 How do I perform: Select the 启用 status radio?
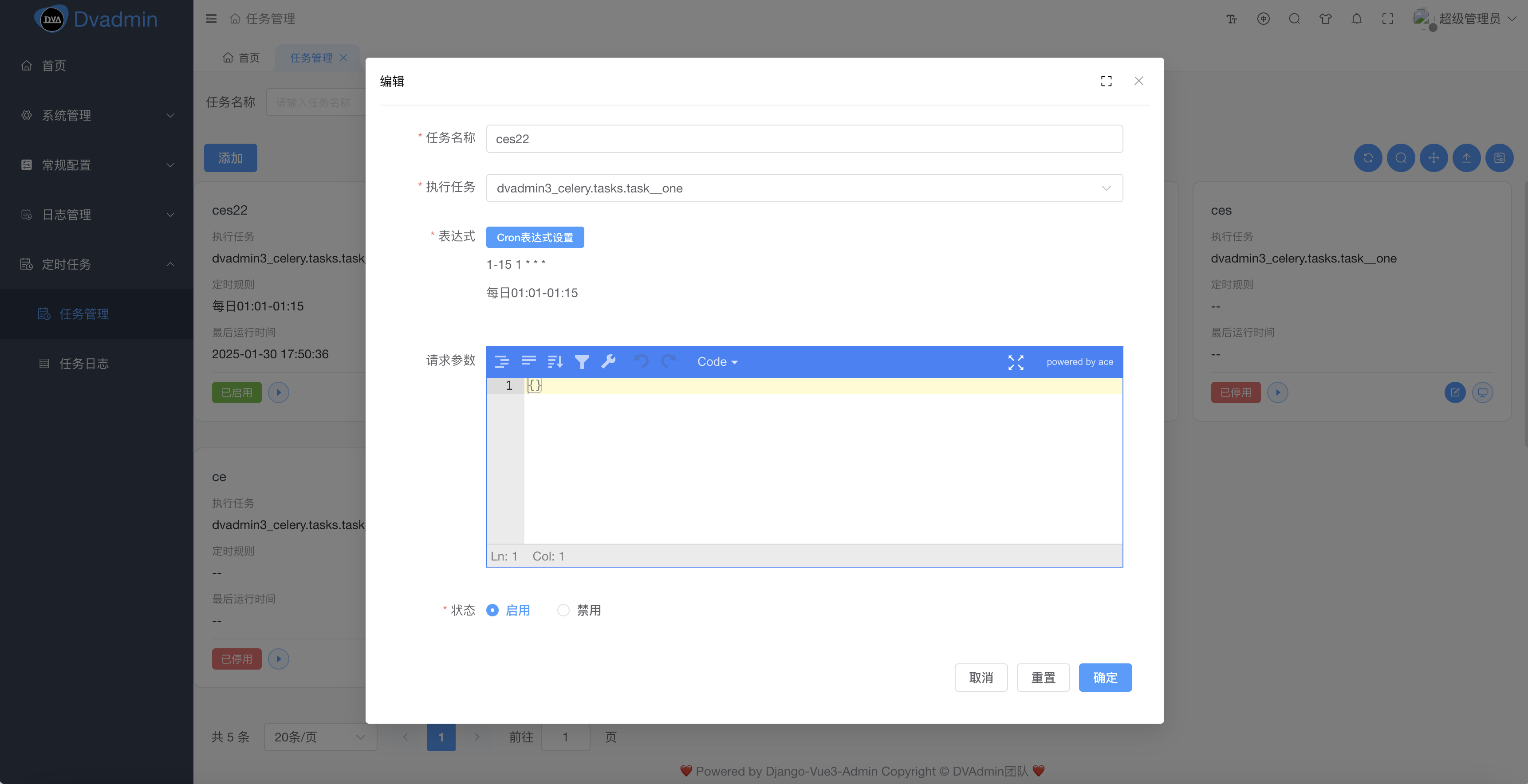coord(492,610)
